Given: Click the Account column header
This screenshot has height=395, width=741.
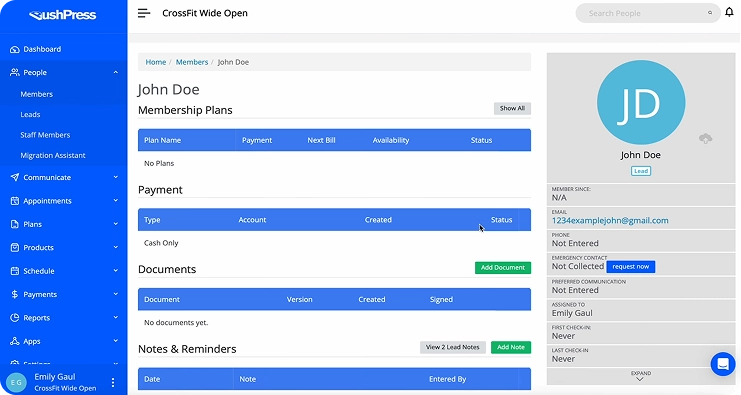Looking at the screenshot, I should 252,220.
